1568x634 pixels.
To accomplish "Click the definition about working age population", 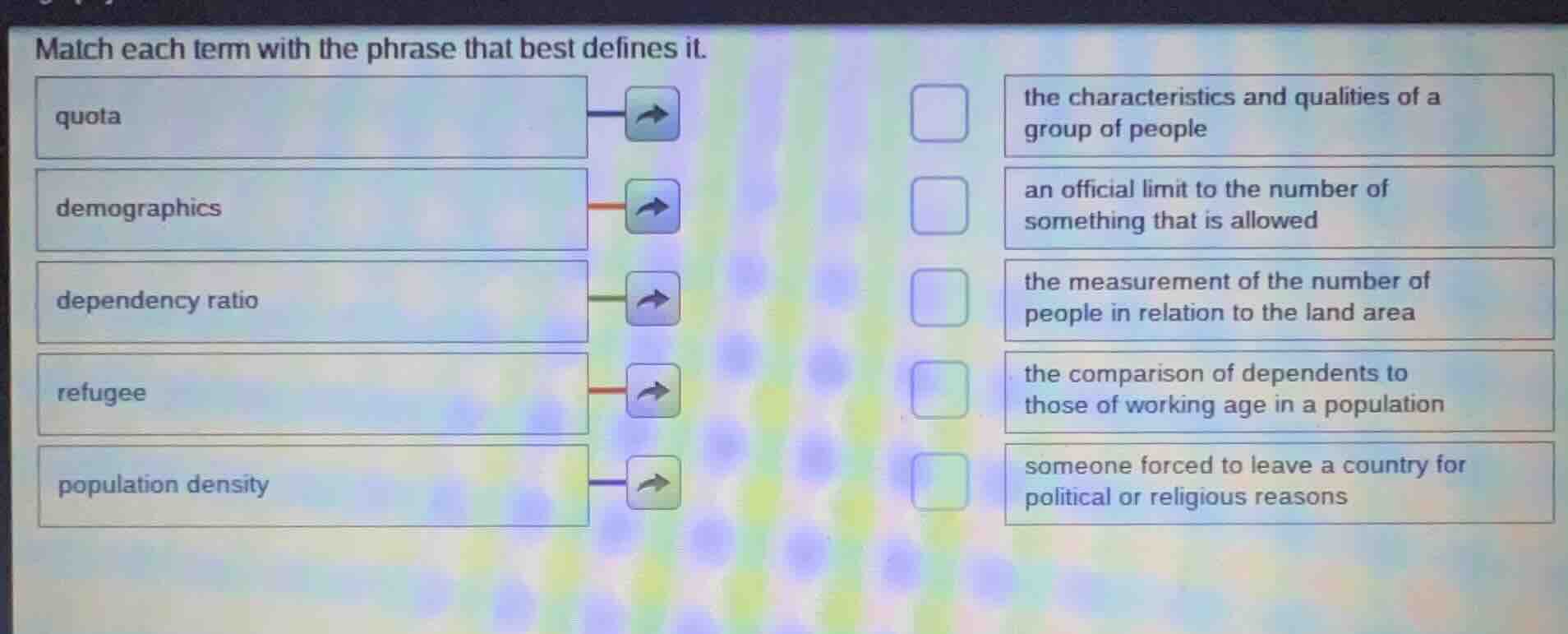I will tap(1276, 388).
